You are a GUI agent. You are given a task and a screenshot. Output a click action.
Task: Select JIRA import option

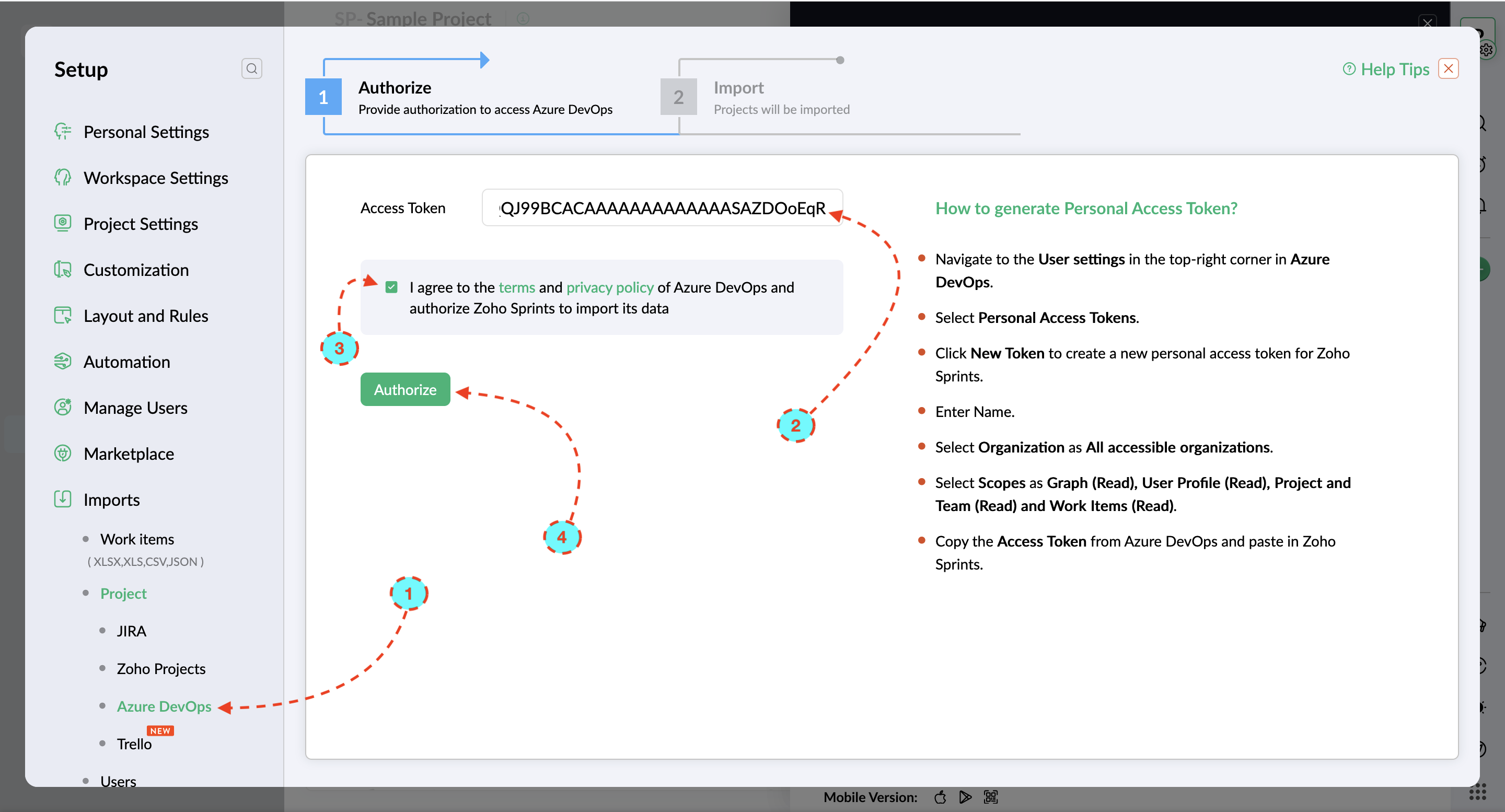click(132, 631)
